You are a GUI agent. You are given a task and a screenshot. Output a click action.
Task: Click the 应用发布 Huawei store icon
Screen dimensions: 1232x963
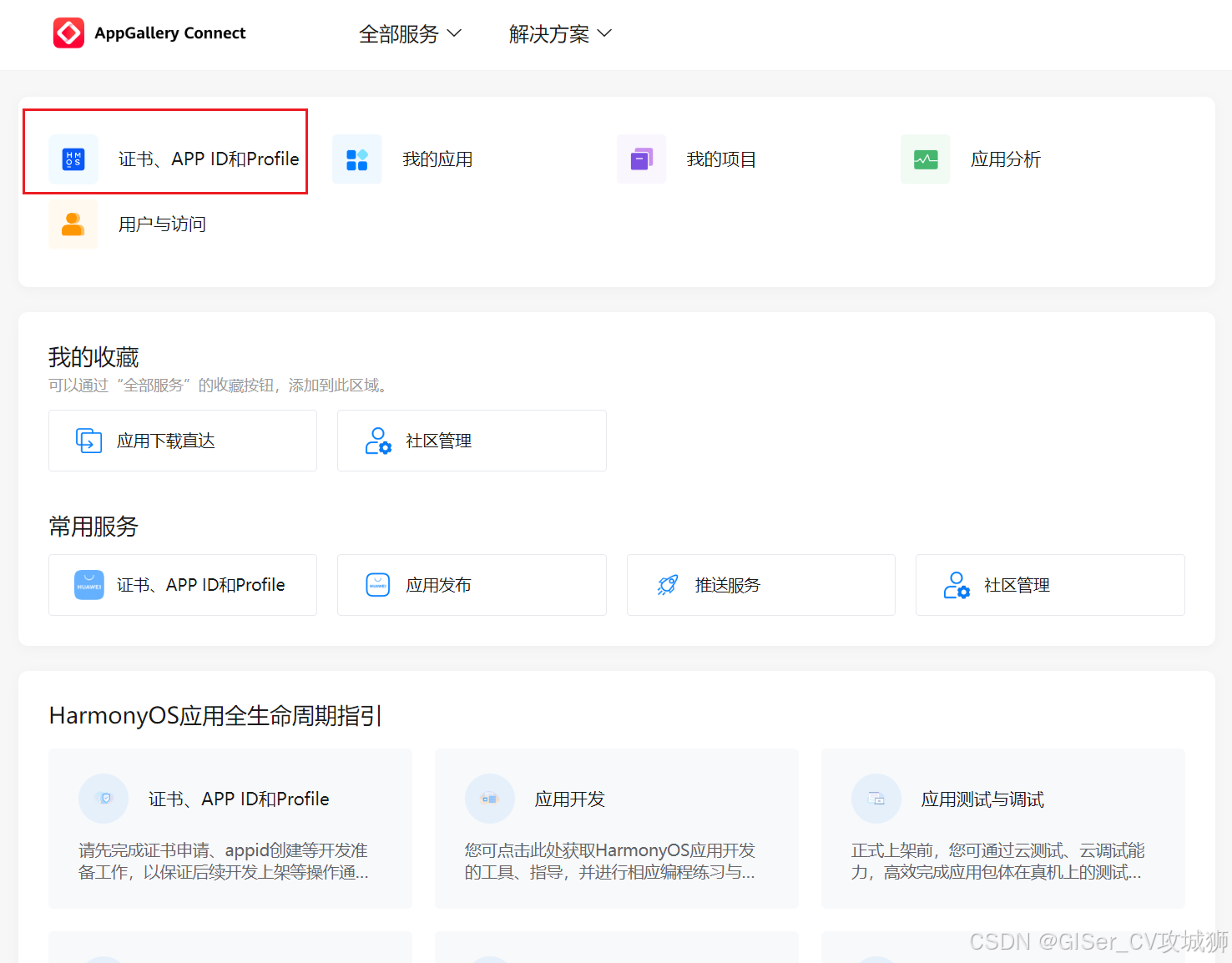coord(378,585)
